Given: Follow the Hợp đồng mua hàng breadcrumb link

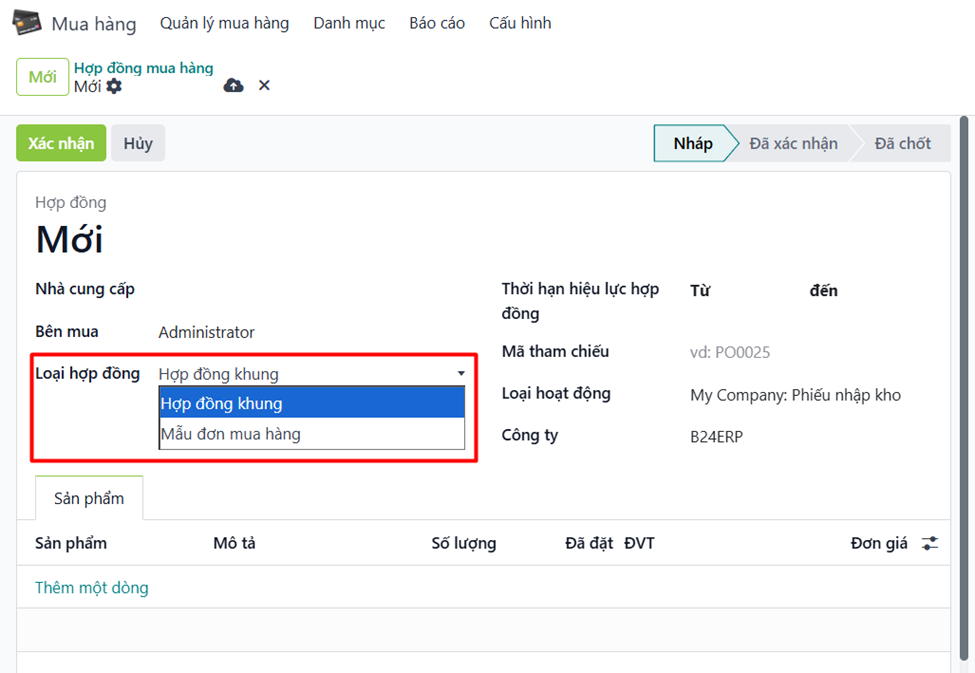Looking at the screenshot, I should 143,68.
